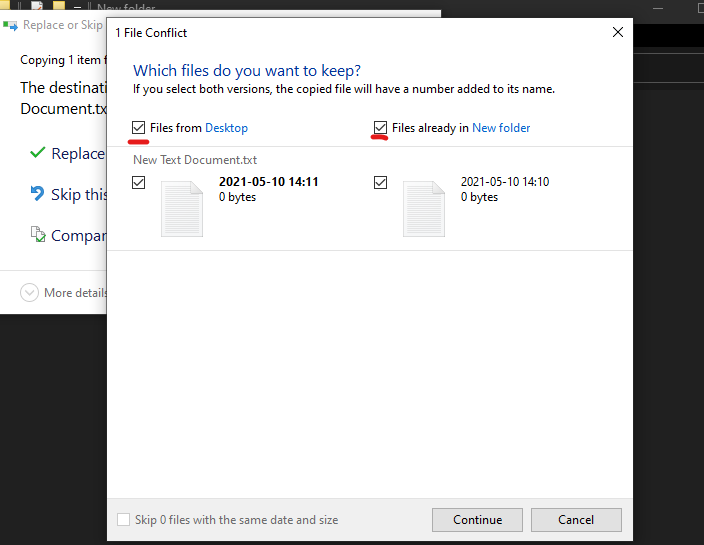This screenshot has height=545, width=704.
Task: Click the Replace or Skip Files title icon
Action: [10, 26]
